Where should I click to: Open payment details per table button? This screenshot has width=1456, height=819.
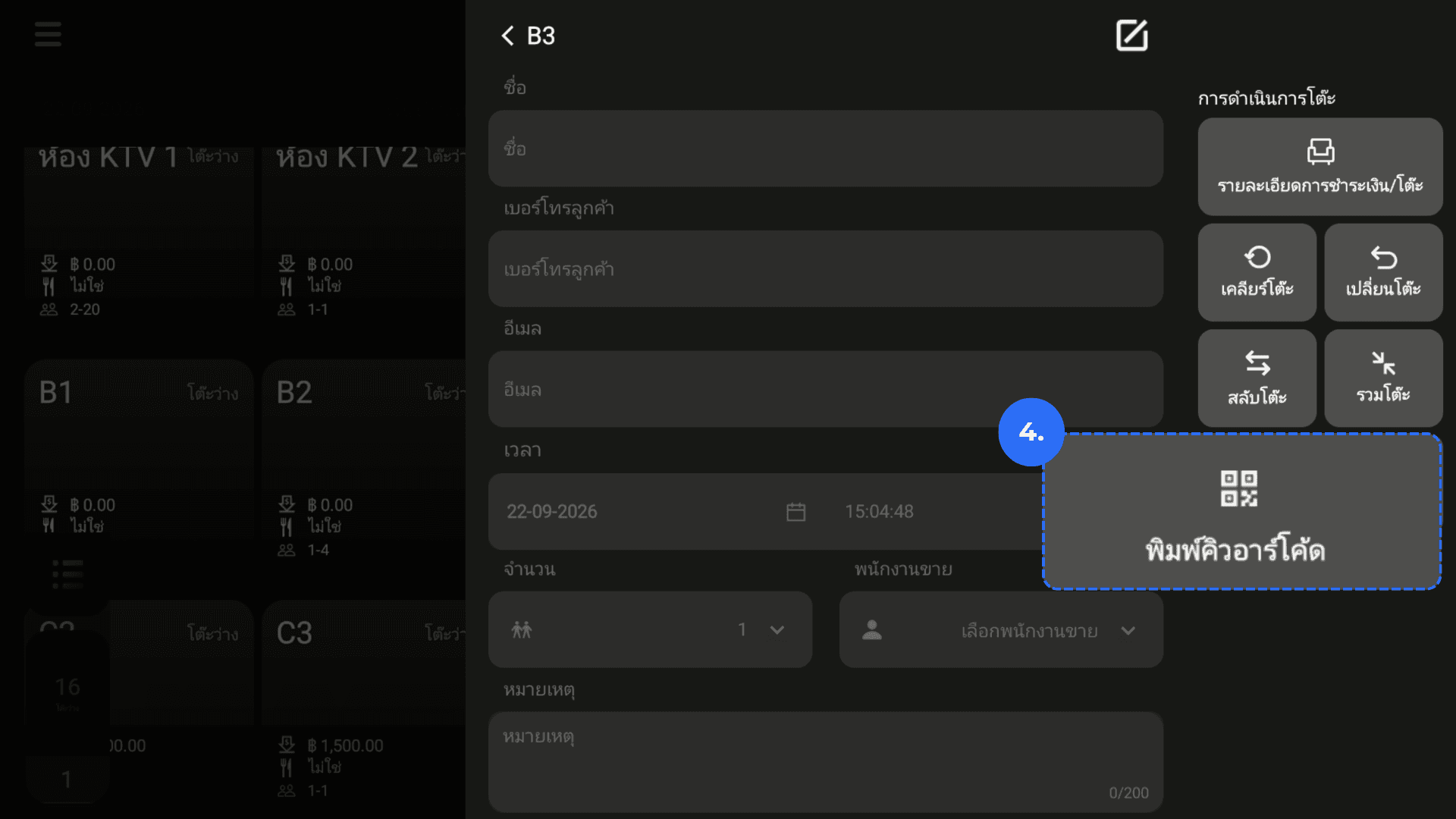click(x=1319, y=166)
